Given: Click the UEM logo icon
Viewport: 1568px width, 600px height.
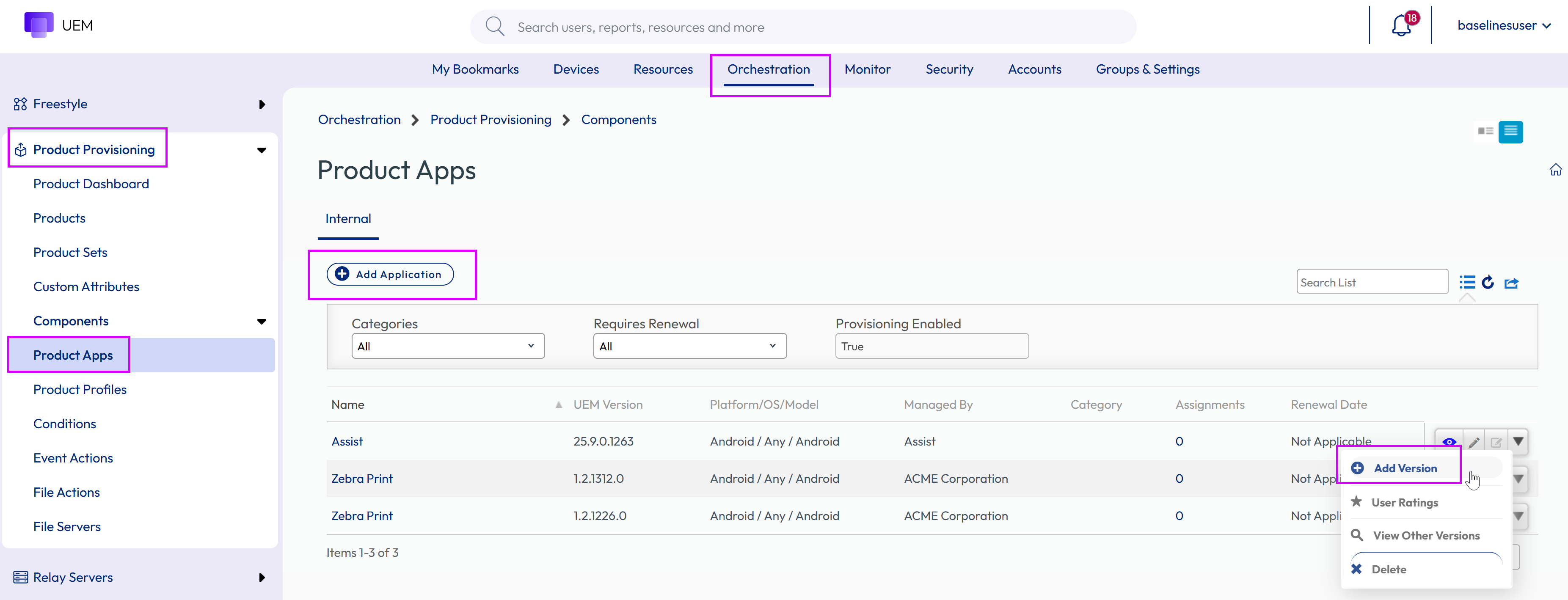Looking at the screenshot, I should pyautogui.click(x=39, y=25).
